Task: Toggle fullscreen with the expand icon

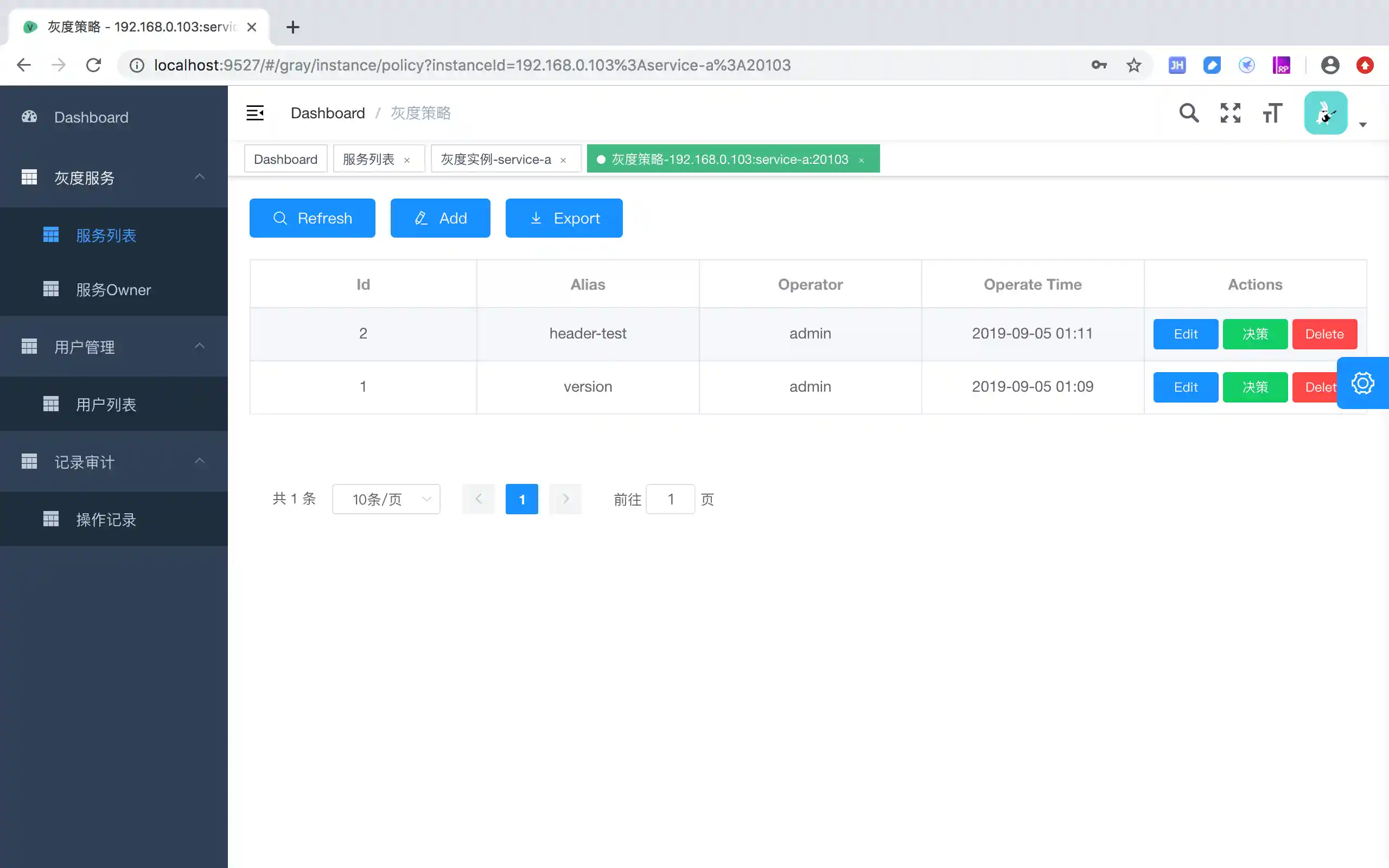Action: coord(1230,113)
